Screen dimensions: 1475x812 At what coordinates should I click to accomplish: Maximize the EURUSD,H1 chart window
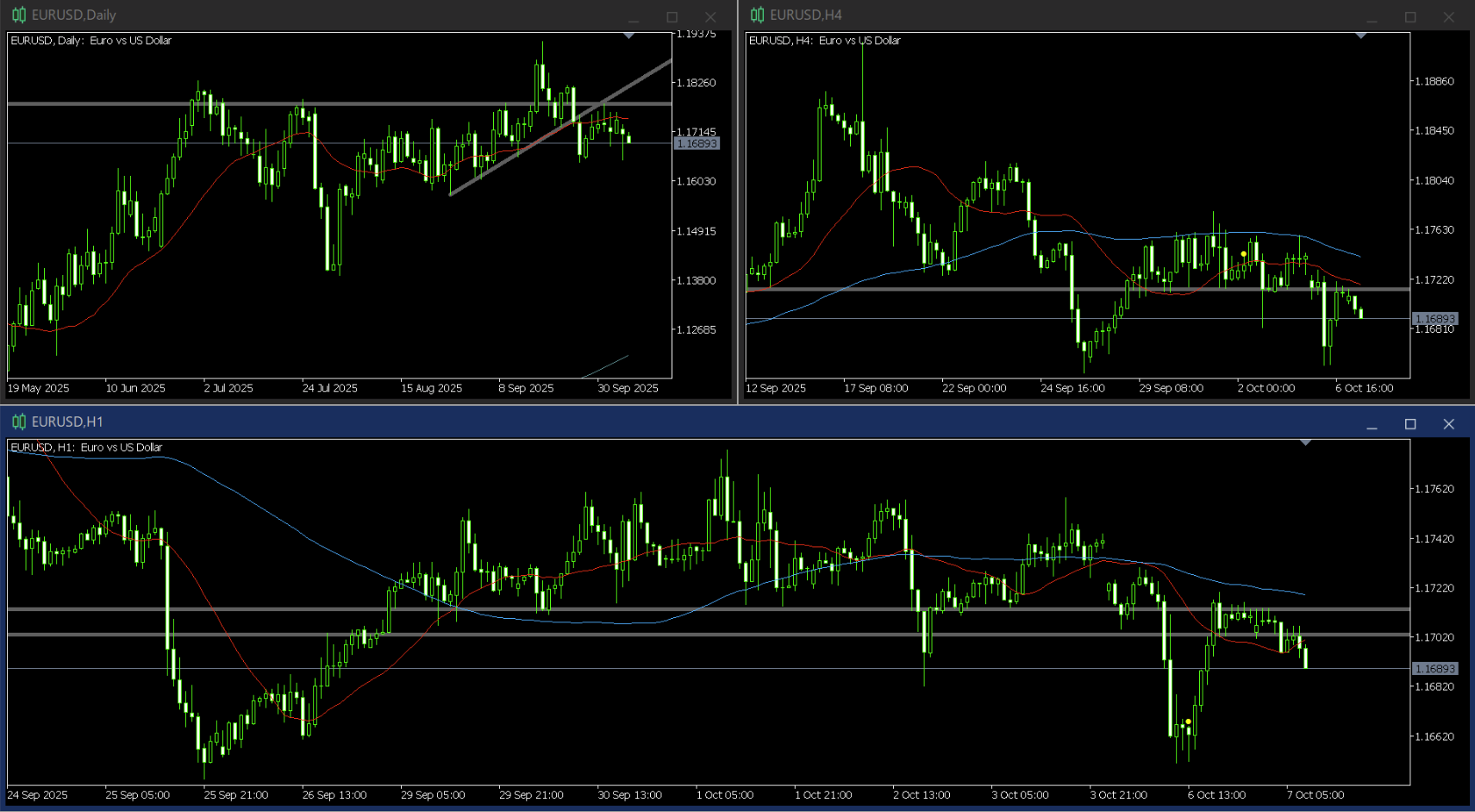(x=1410, y=424)
